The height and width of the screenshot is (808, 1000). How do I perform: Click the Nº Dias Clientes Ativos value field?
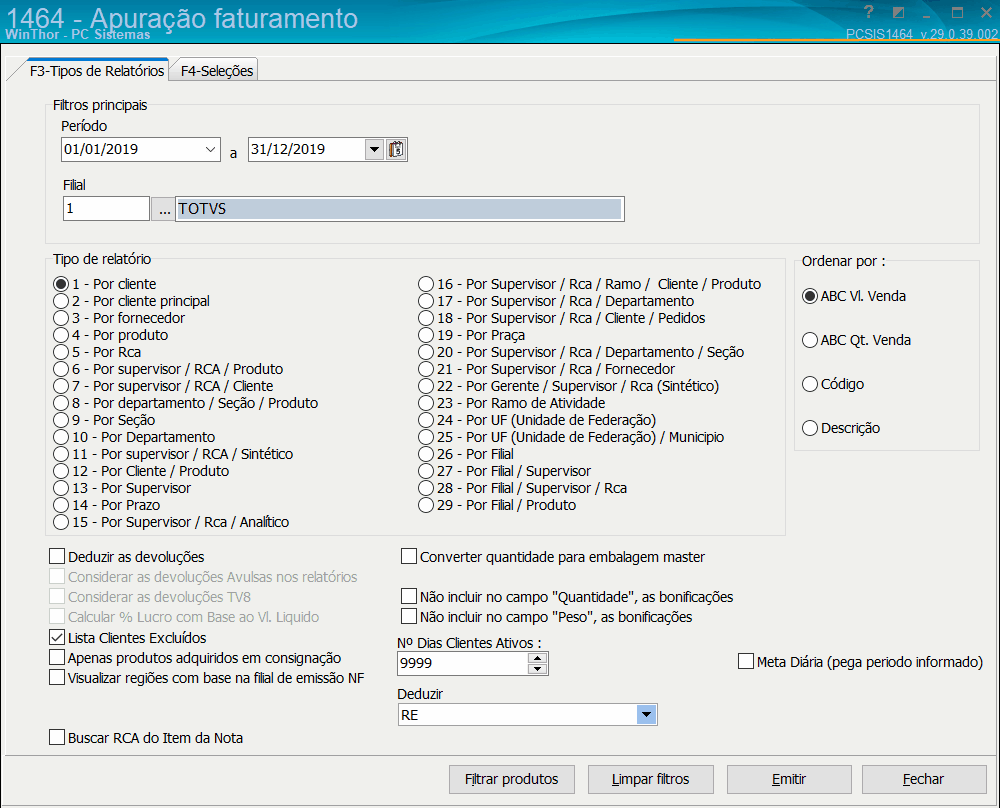[462, 663]
